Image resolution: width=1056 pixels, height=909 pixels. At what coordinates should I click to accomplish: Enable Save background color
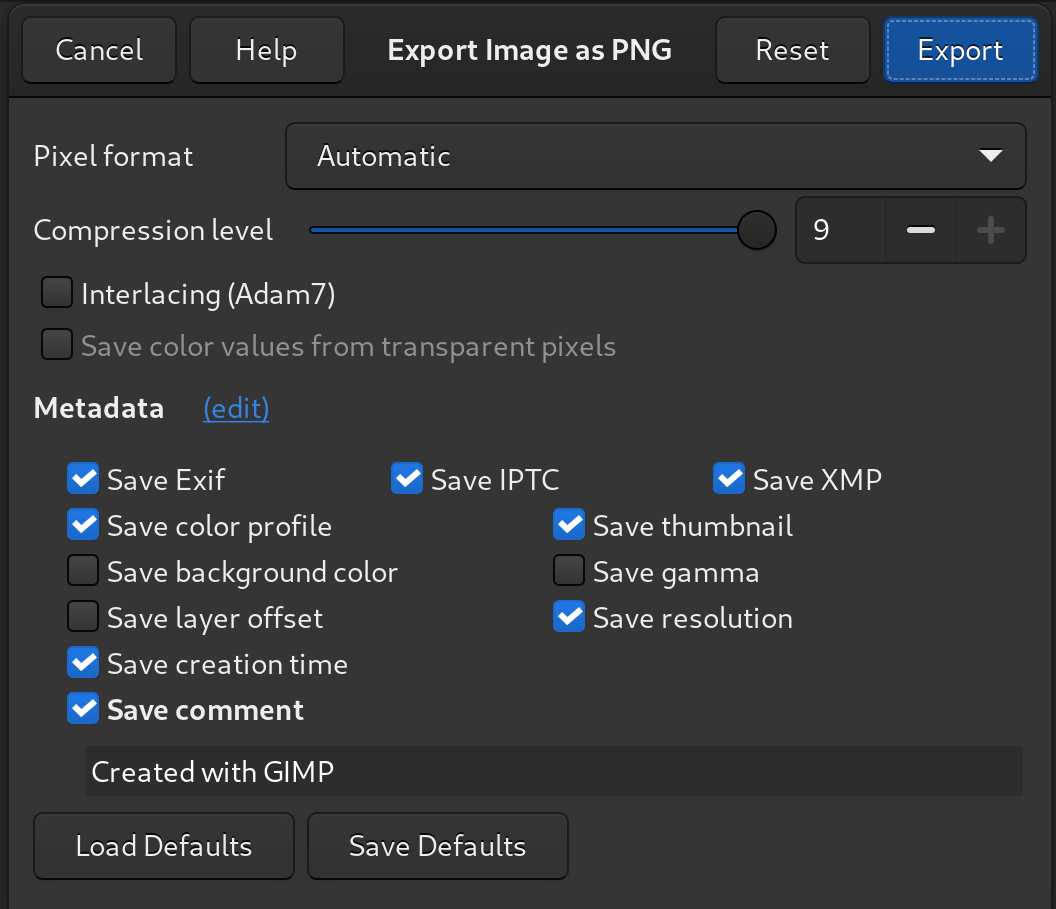click(83, 570)
